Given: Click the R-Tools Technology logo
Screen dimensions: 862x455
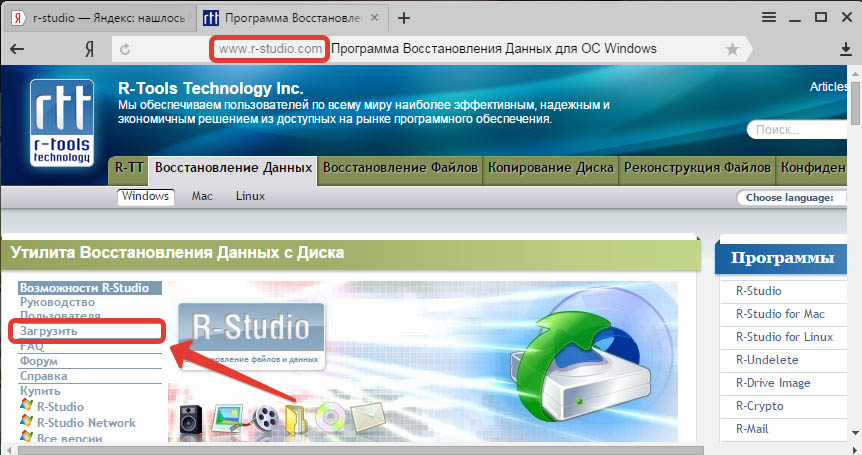Looking at the screenshot, I should pyautogui.click(x=60, y=128).
